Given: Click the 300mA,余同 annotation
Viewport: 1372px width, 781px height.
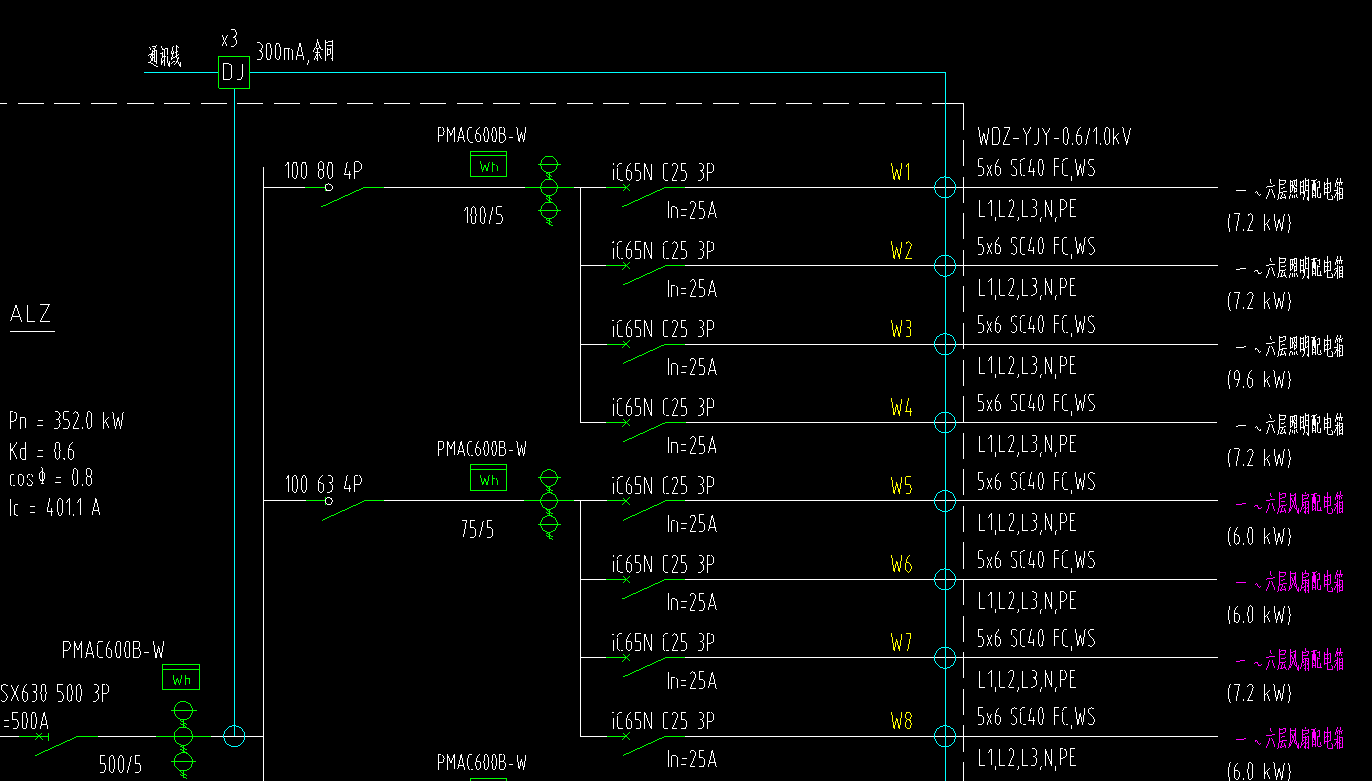Looking at the screenshot, I should coord(295,52).
